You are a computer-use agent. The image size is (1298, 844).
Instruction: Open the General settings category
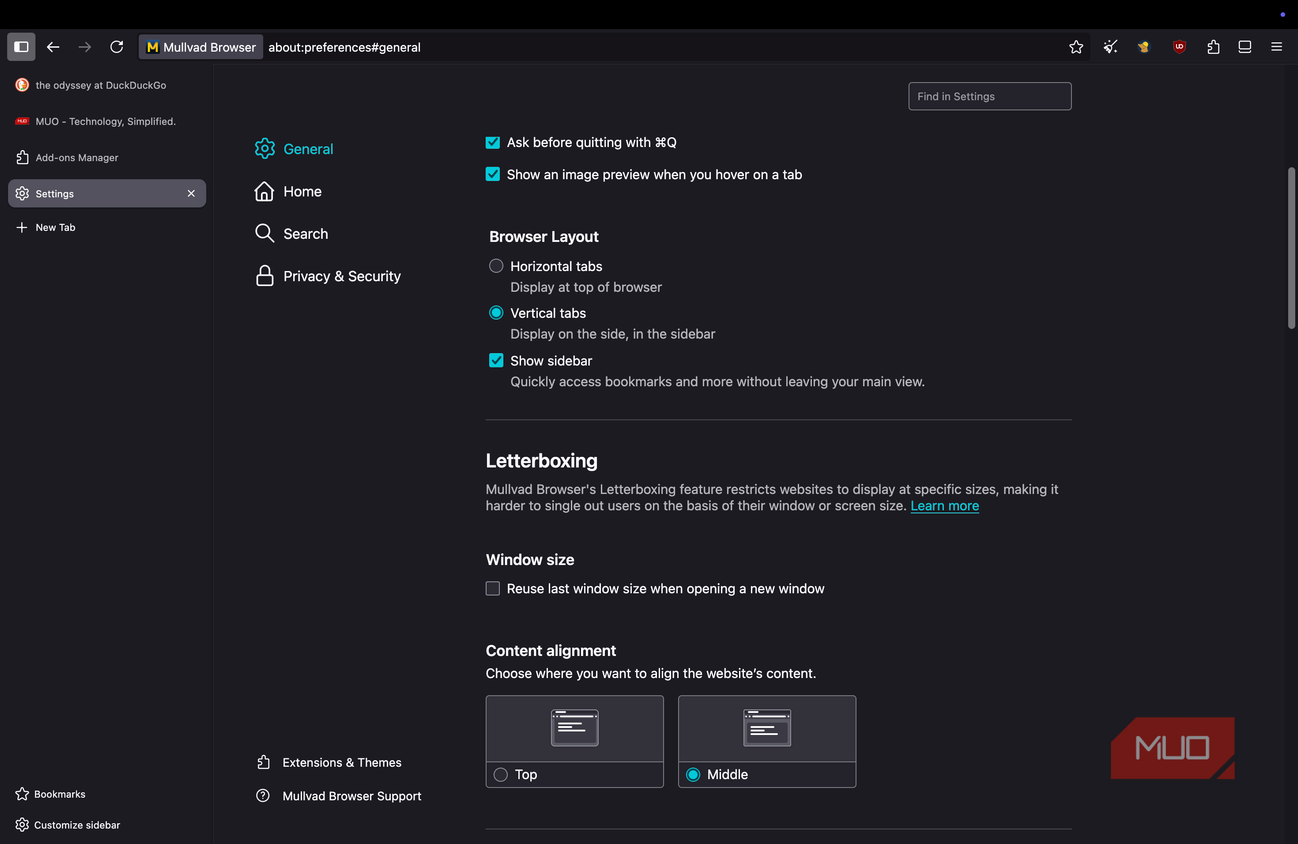(x=294, y=149)
